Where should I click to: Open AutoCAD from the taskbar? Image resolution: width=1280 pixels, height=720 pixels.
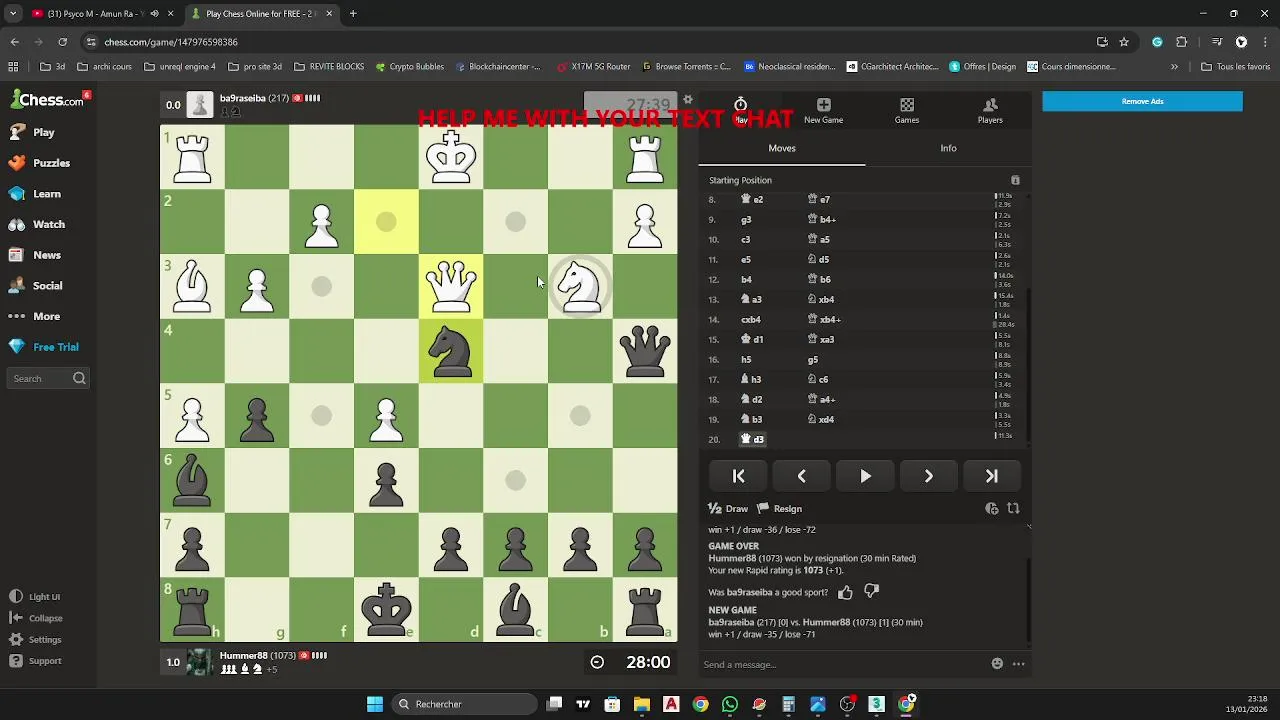(671, 704)
